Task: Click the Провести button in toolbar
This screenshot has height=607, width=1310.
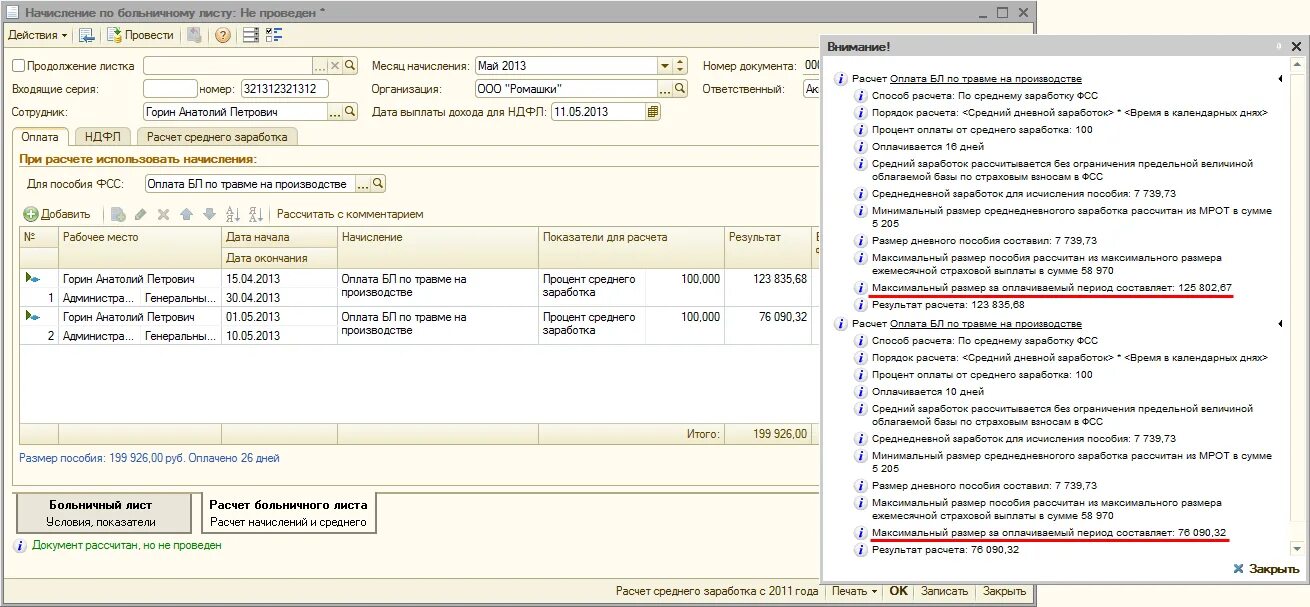Action: click(140, 35)
